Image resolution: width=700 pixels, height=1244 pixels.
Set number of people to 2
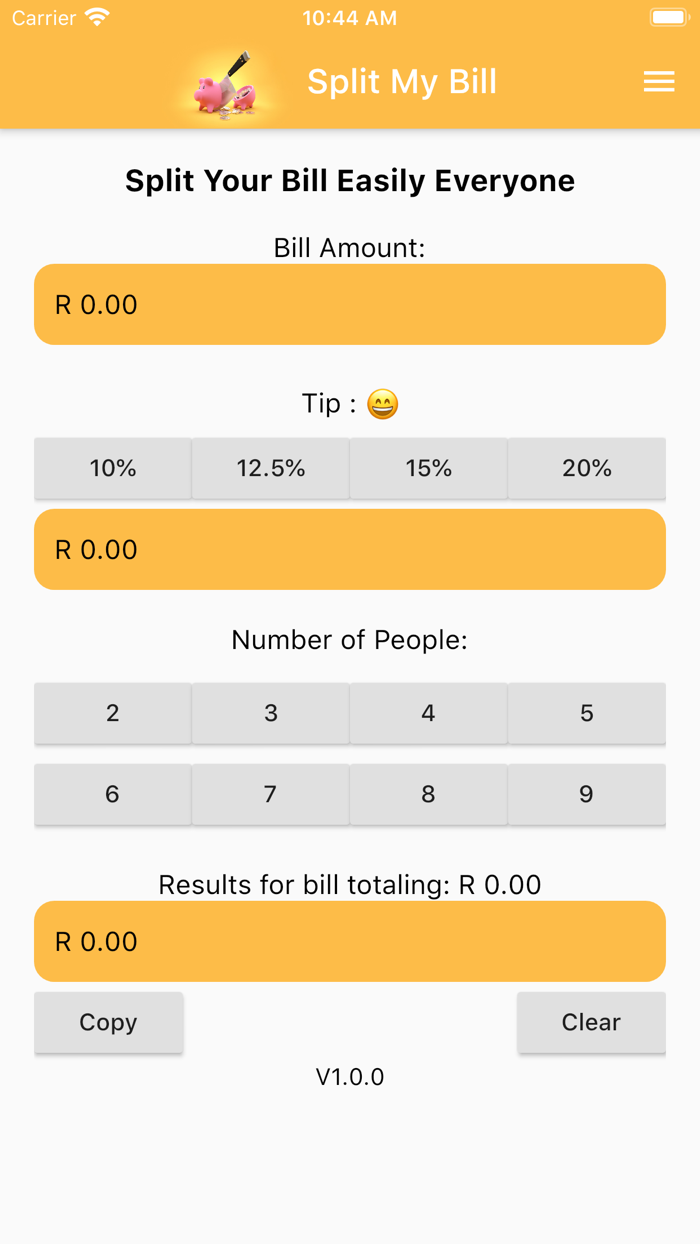pyautogui.click(x=113, y=713)
